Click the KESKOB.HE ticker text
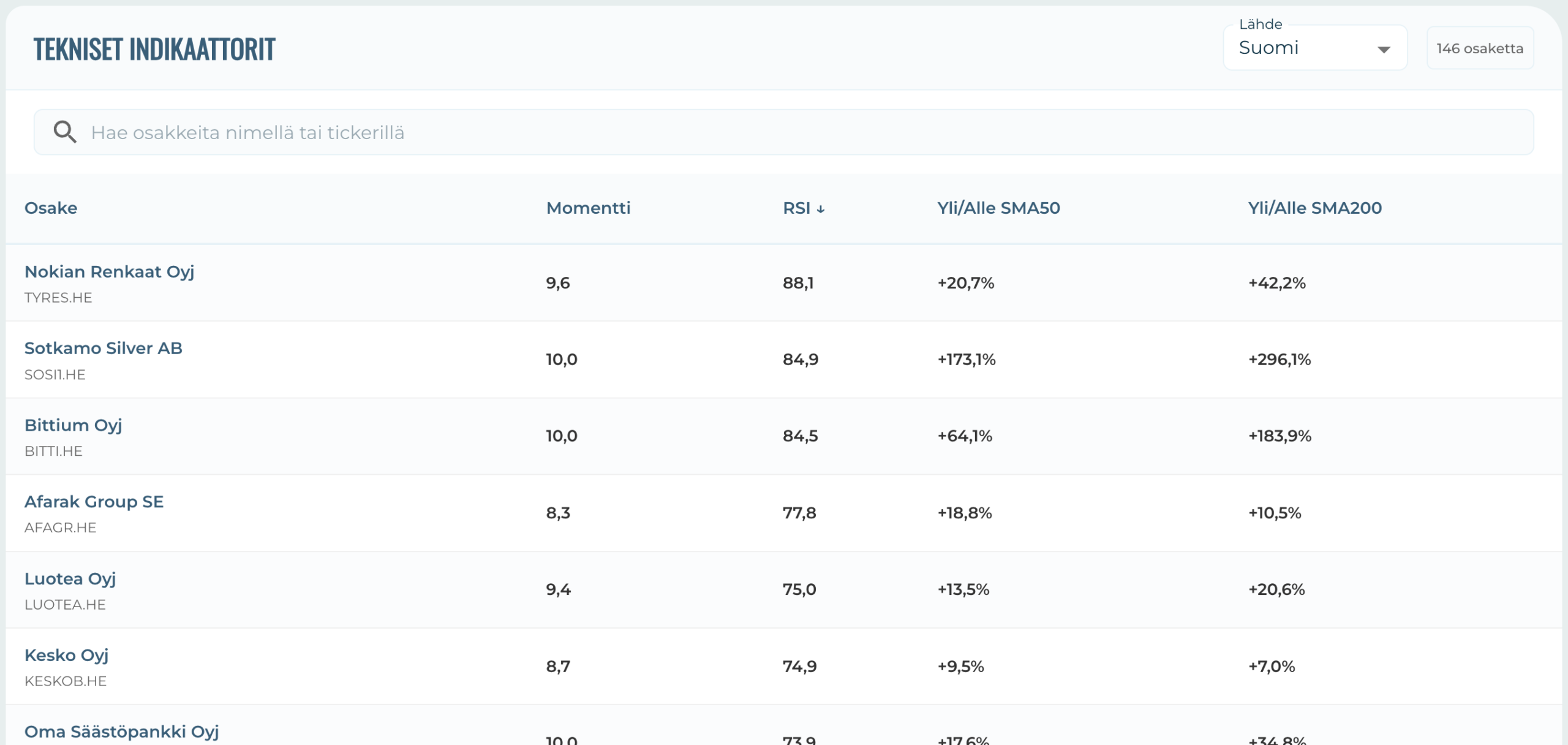The height and width of the screenshot is (745, 1568). pyautogui.click(x=66, y=681)
